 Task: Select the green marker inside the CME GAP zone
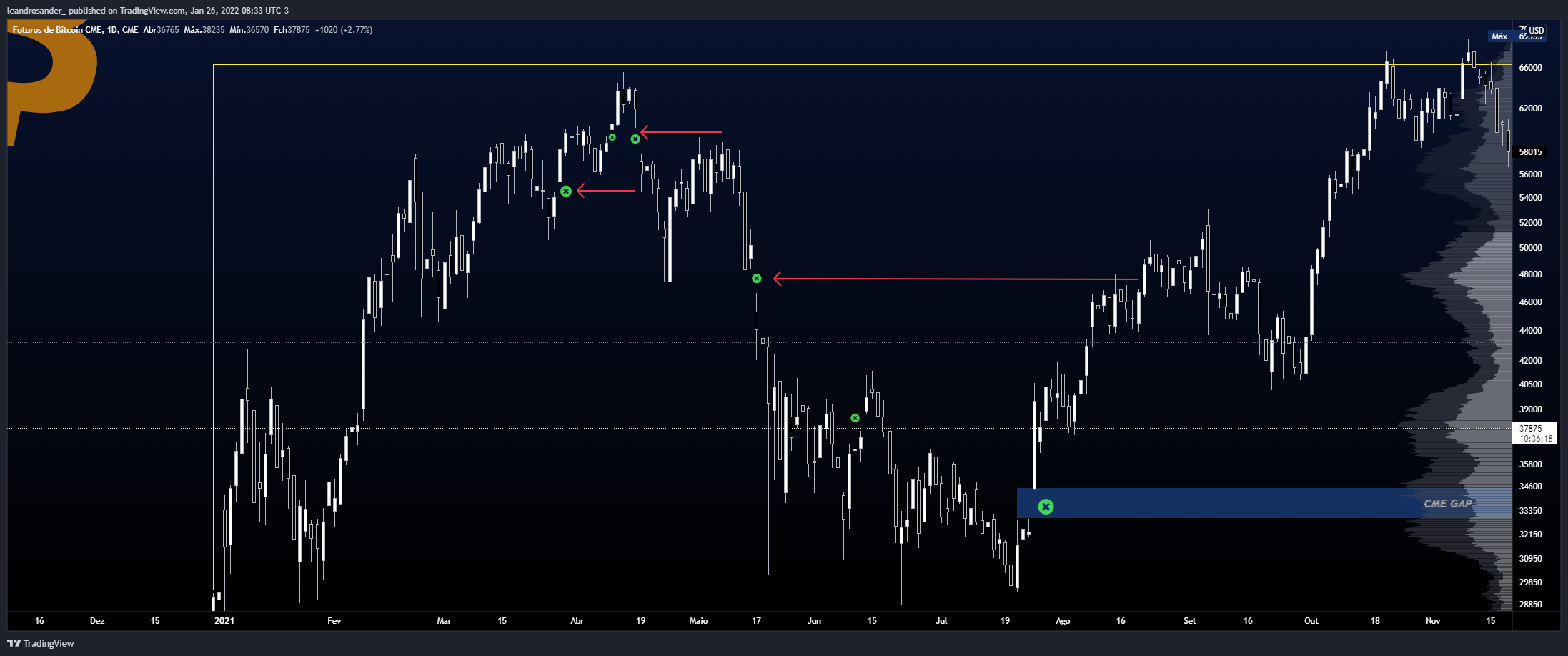1046,507
